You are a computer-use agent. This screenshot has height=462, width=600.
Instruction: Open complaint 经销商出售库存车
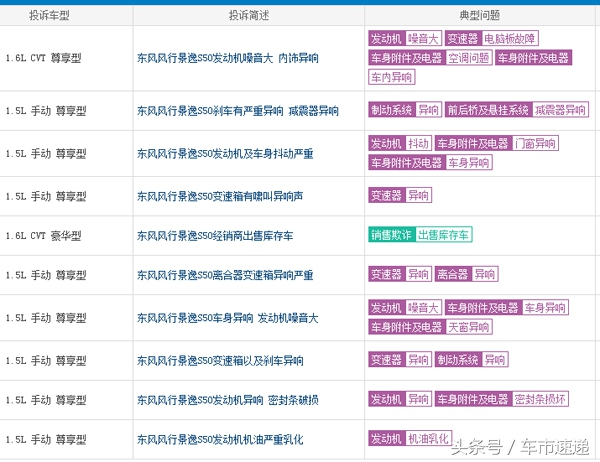point(215,236)
